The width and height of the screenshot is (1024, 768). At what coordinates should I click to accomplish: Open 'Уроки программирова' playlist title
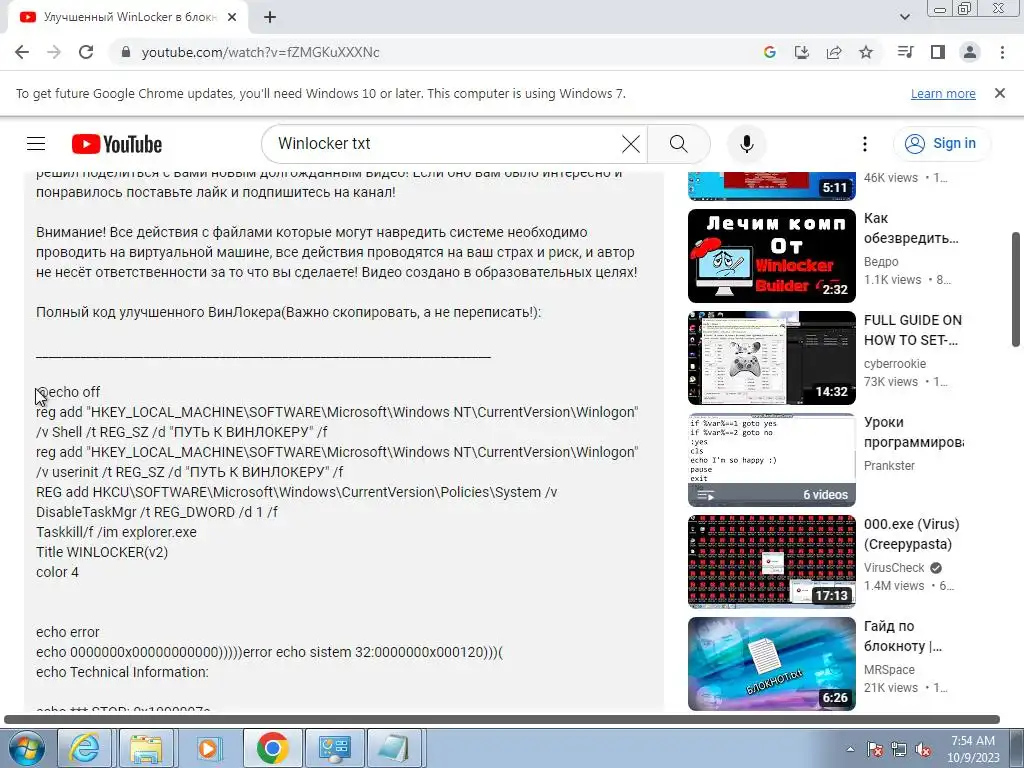click(914, 432)
